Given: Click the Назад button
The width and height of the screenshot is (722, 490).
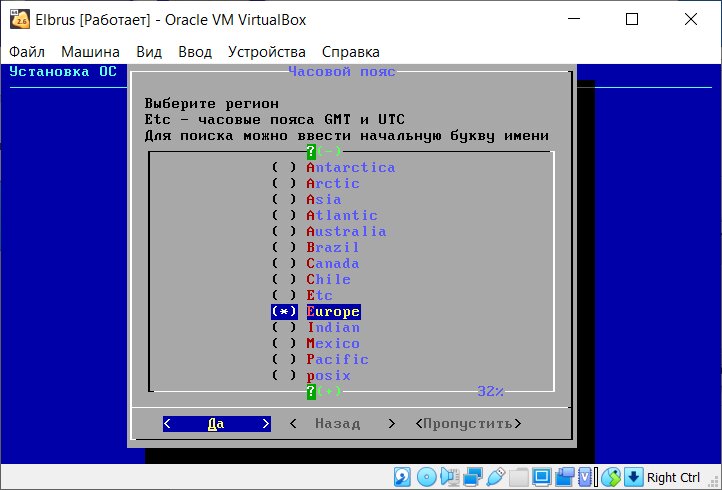Looking at the screenshot, I should pos(337,424).
